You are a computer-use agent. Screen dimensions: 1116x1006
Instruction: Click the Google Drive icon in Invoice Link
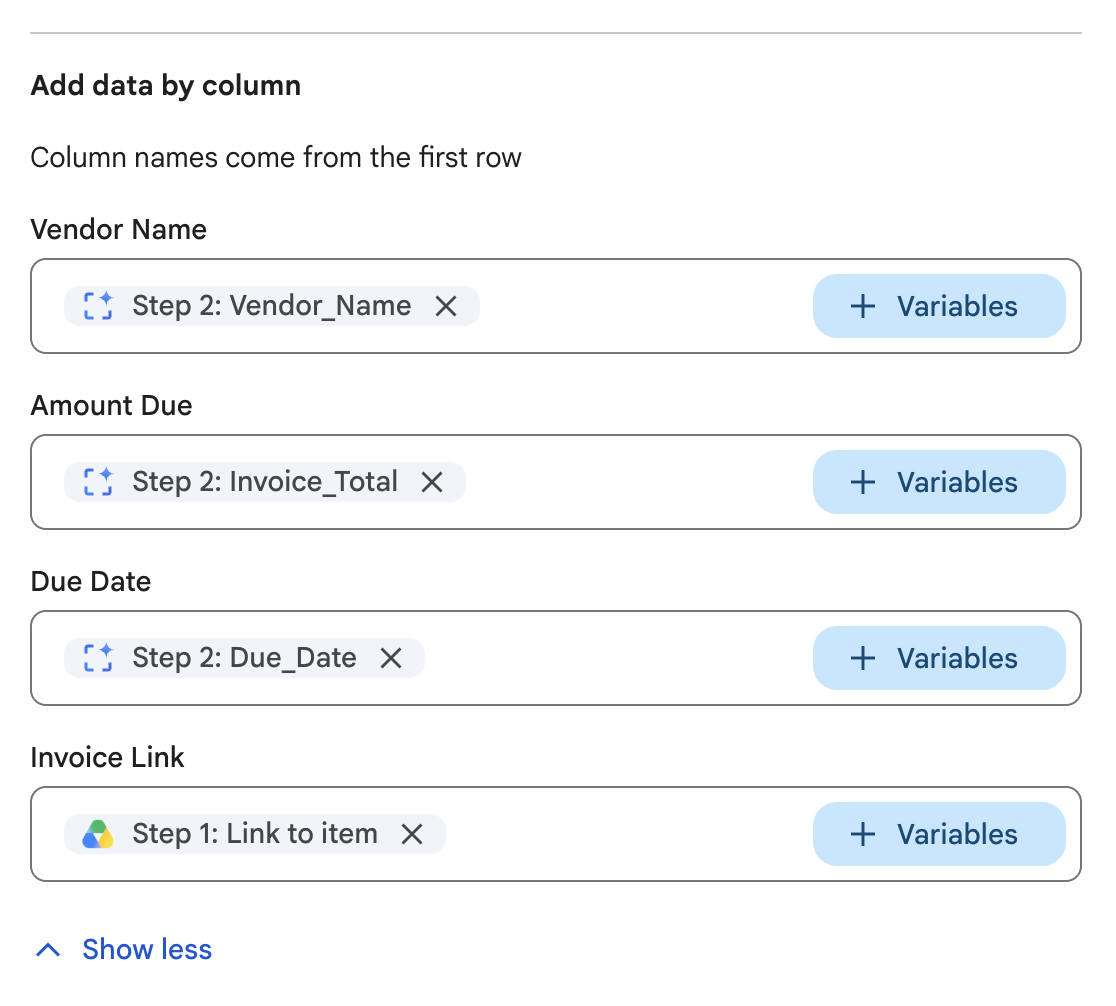coord(98,834)
